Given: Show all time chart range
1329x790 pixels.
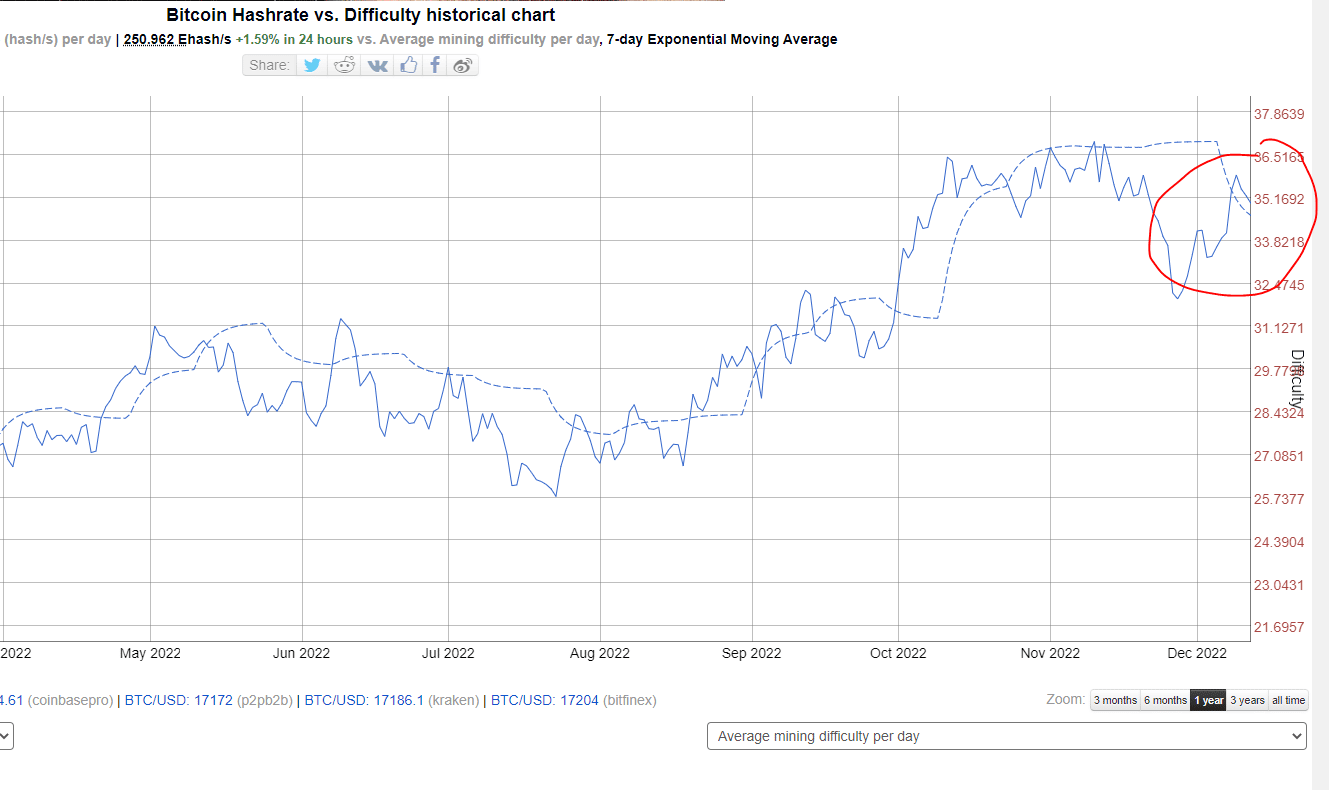Looking at the screenshot, I should pyautogui.click(x=1288, y=700).
